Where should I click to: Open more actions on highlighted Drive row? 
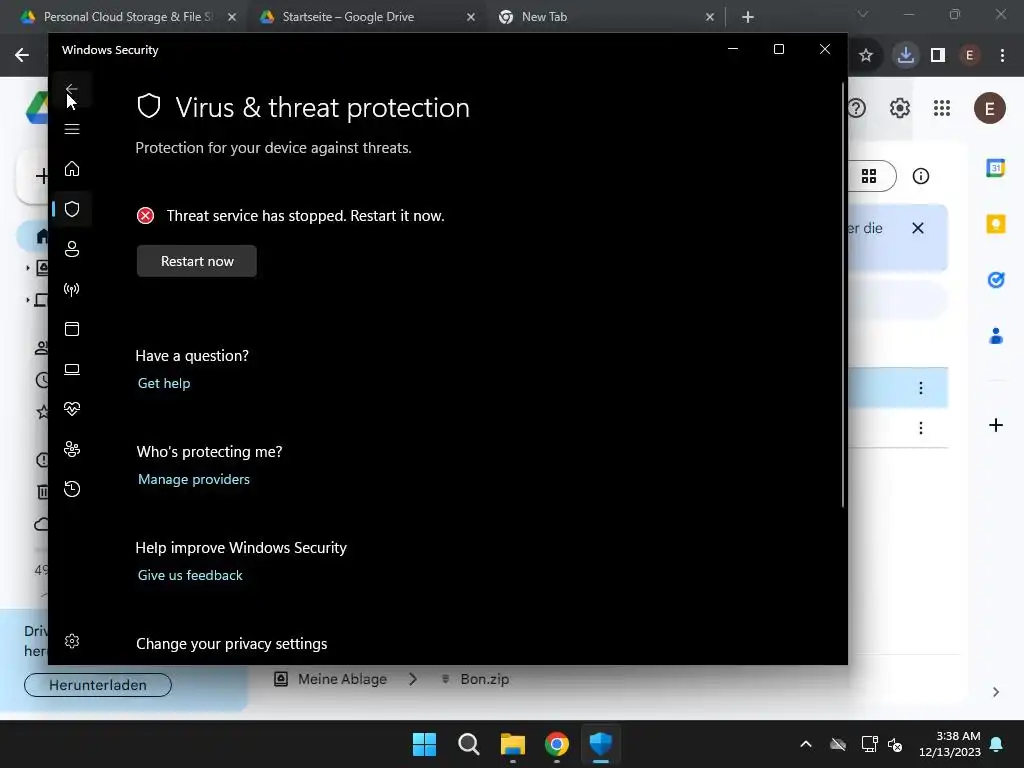point(921,389)
